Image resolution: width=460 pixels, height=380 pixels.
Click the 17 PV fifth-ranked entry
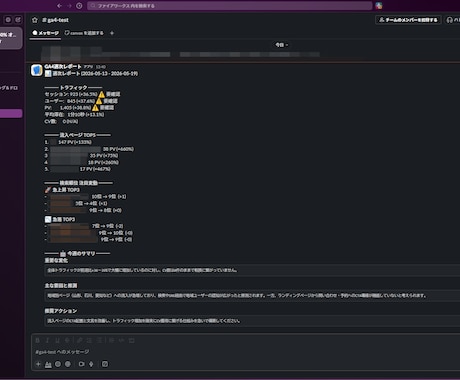tap(78, 169)
